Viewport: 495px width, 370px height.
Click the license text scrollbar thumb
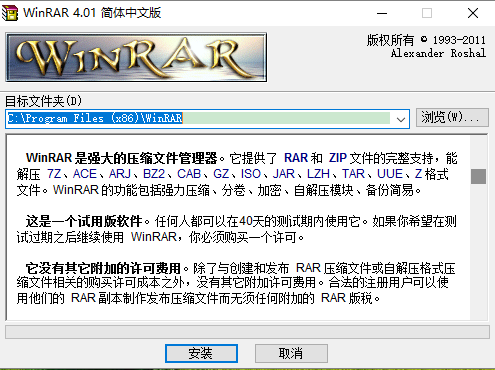coord(478,176)
